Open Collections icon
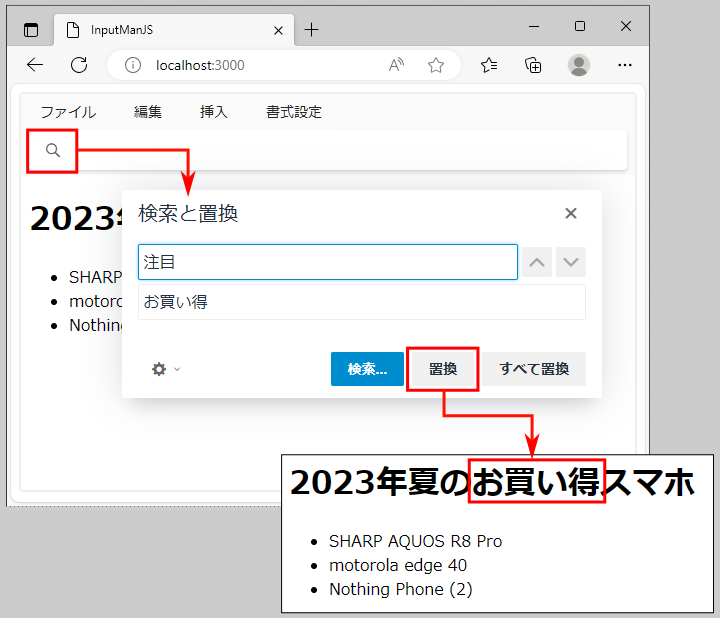 click(x=533, y=65)
